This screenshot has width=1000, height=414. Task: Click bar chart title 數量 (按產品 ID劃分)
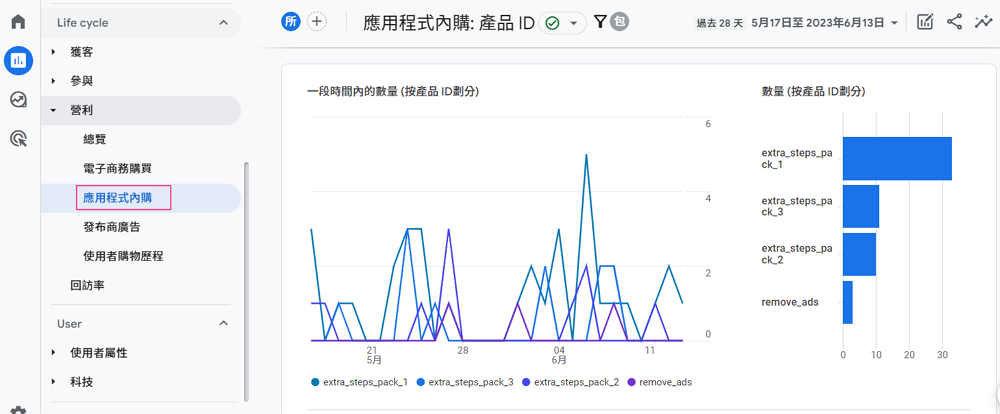coord(813,91)
